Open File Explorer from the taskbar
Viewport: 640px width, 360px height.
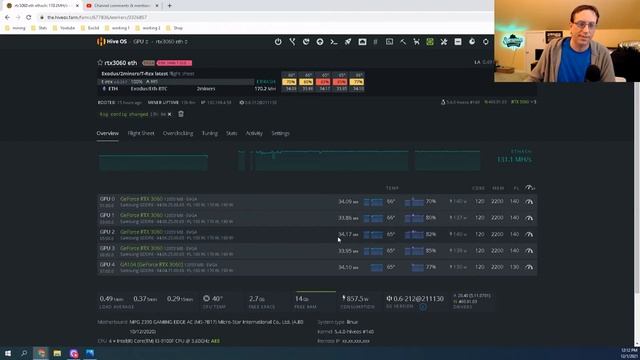[57, 353]
